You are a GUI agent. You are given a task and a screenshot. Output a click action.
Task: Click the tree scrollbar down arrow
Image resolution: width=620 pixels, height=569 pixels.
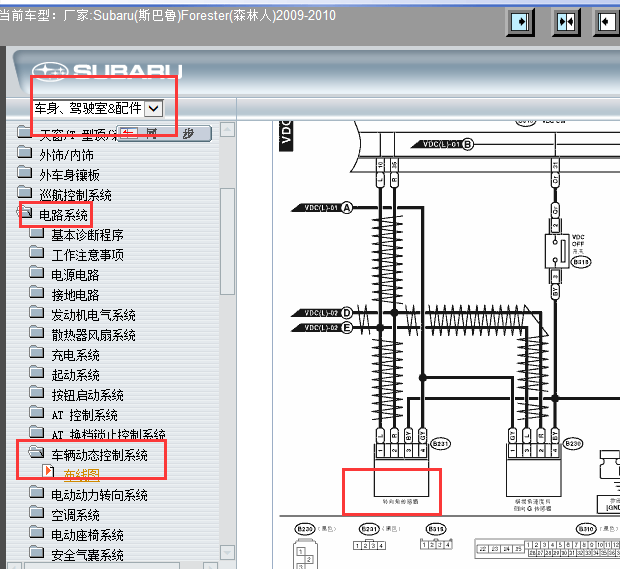(x=227, y=552)
